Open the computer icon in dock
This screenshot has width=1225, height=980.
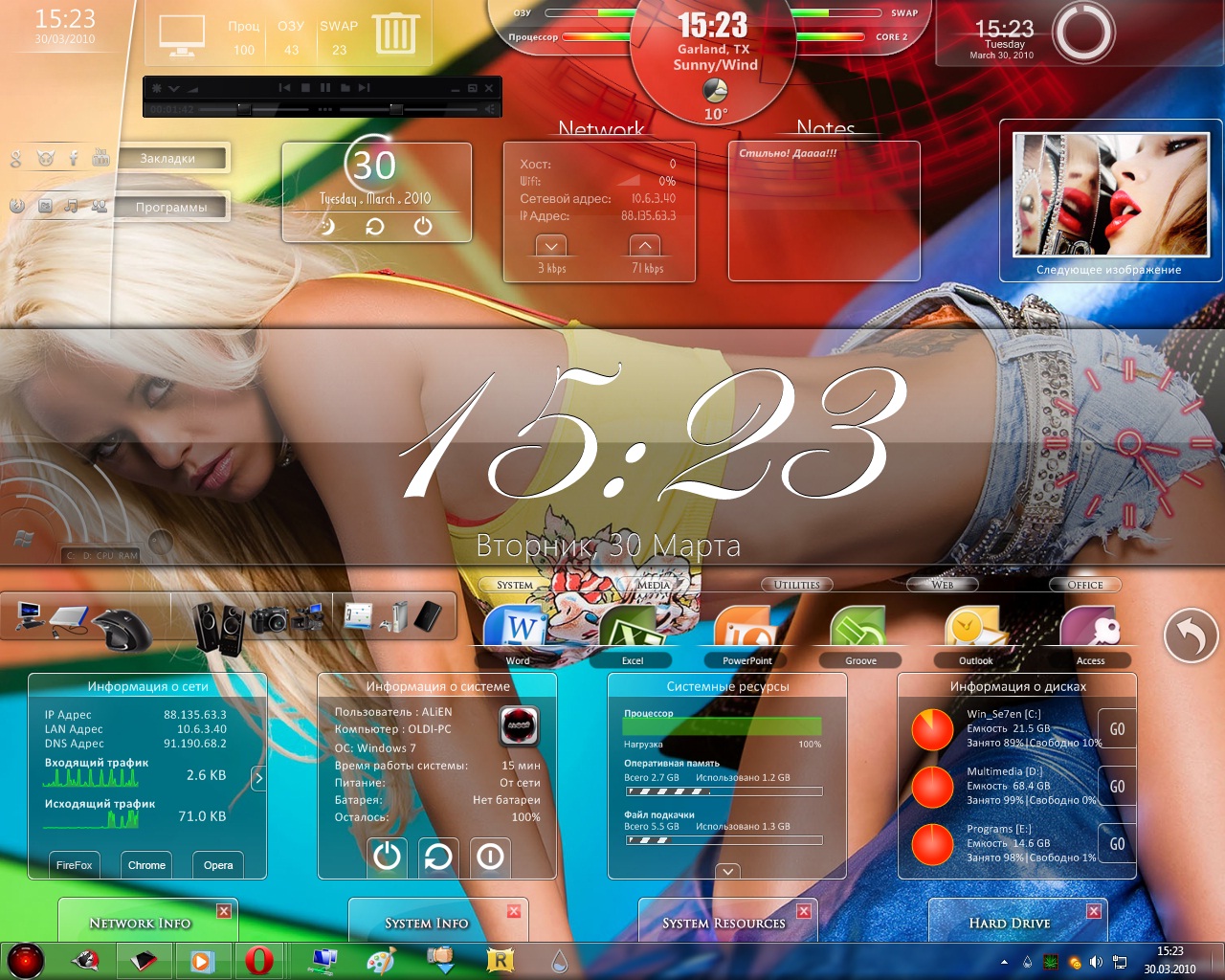(29, 615)
